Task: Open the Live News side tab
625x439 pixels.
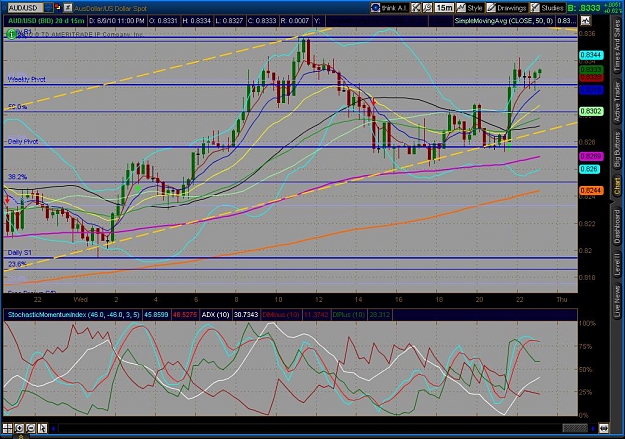Action: (x=617, y=299)
